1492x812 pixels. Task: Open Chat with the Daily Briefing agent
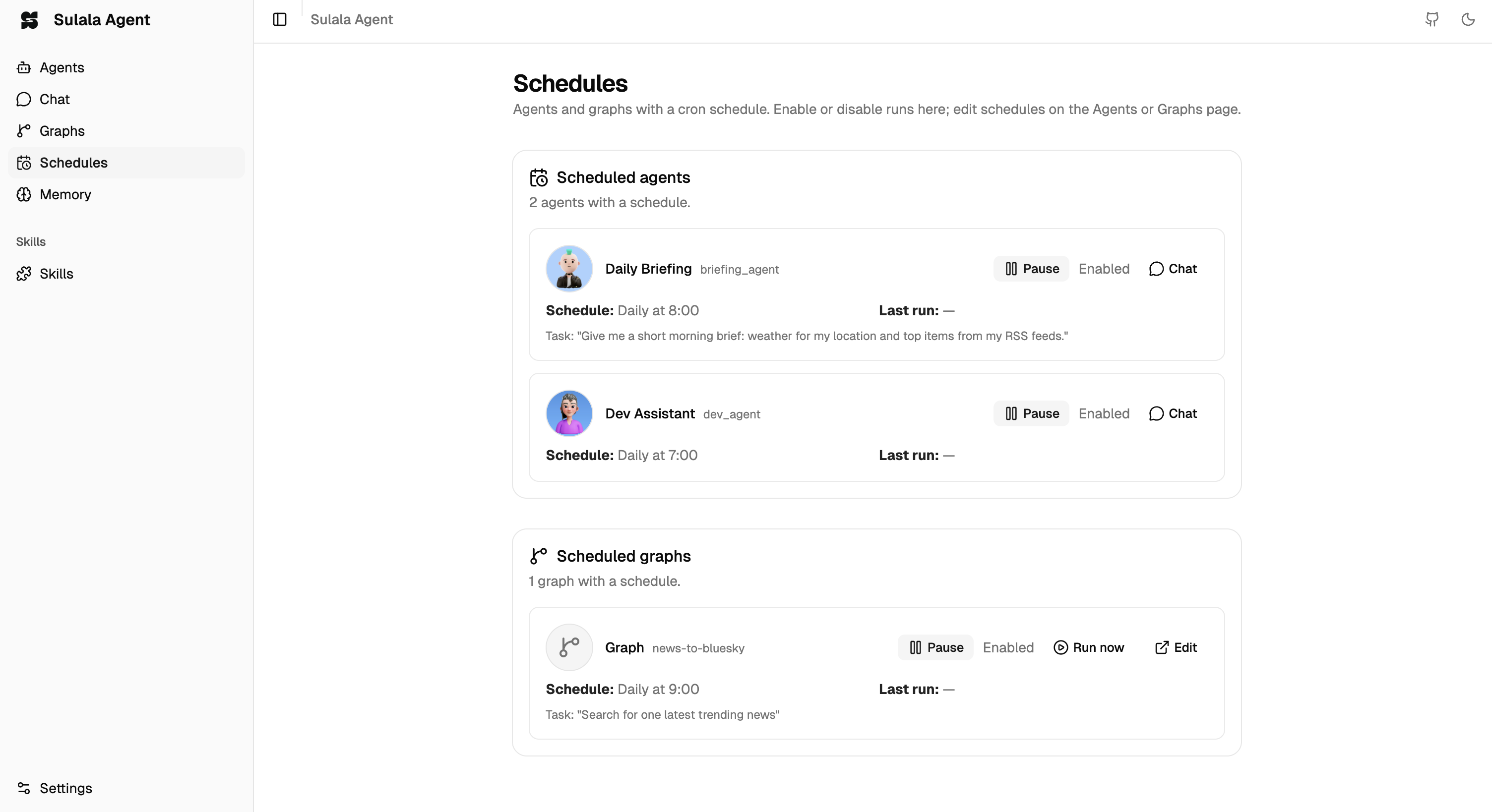(1173, 269)
